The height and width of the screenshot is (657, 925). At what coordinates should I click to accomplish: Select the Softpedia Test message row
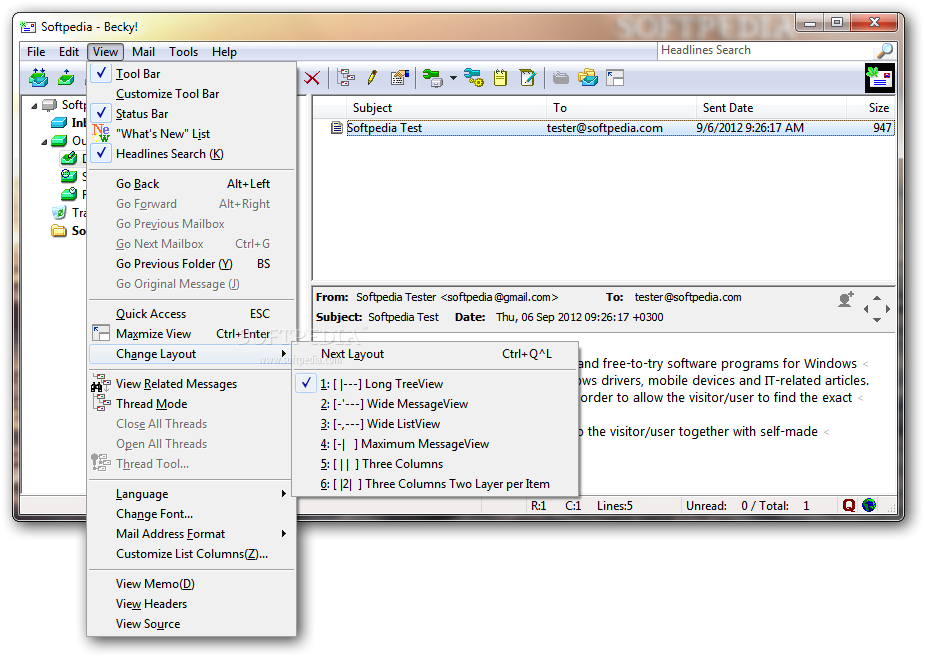[611, 128]
